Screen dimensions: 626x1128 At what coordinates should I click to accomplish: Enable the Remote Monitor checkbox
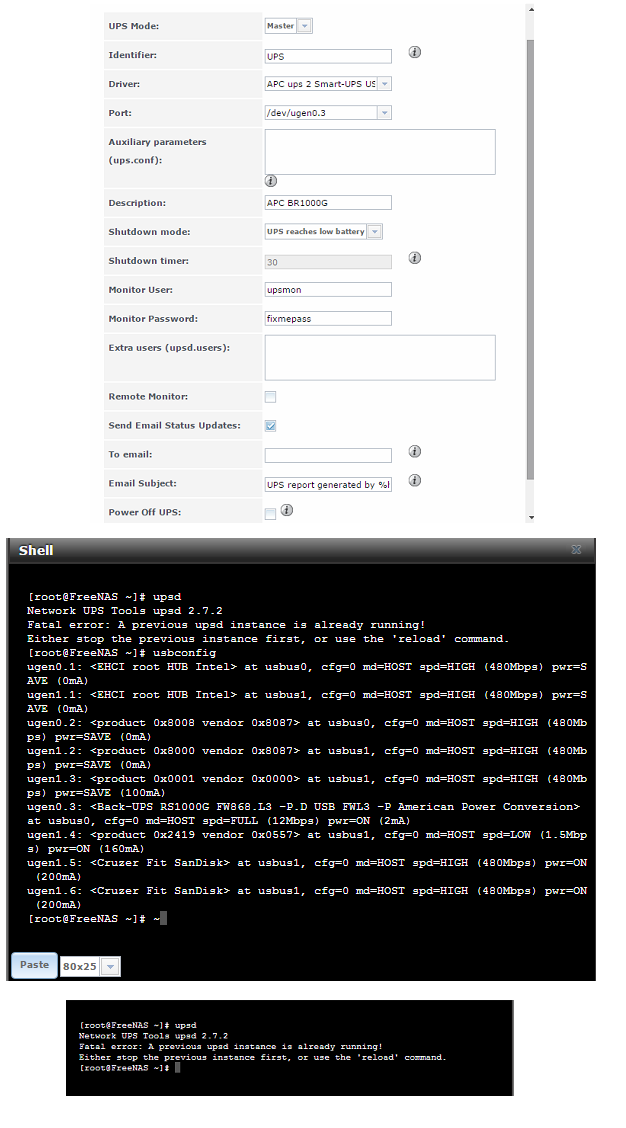click(271, 397)
